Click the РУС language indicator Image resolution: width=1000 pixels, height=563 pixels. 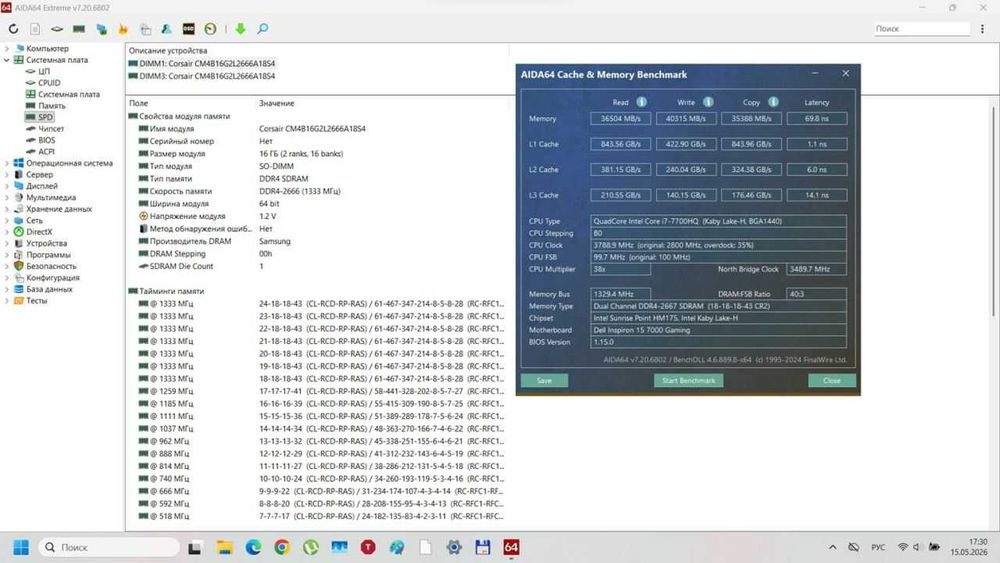pyautogui.click(x=878, y=548)
